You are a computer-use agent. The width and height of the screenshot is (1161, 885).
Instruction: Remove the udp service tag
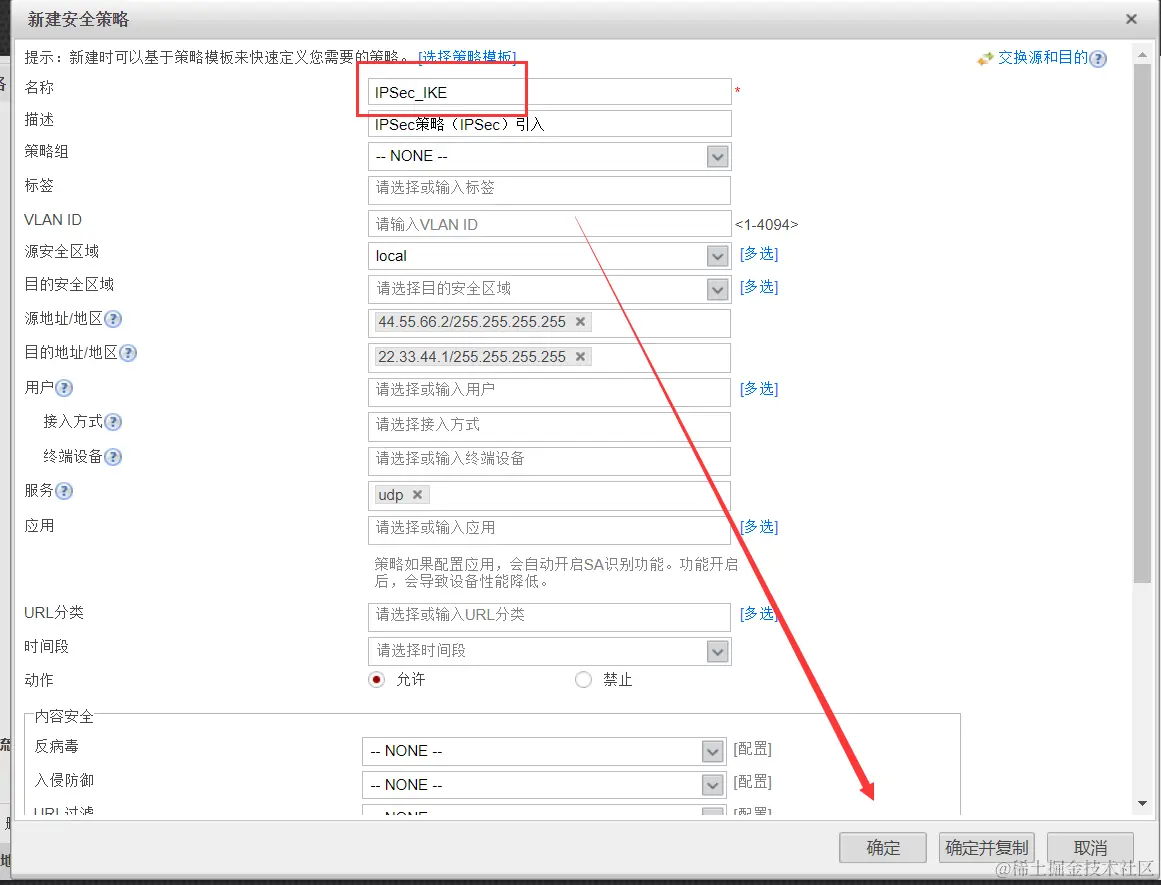coord(418,495)
